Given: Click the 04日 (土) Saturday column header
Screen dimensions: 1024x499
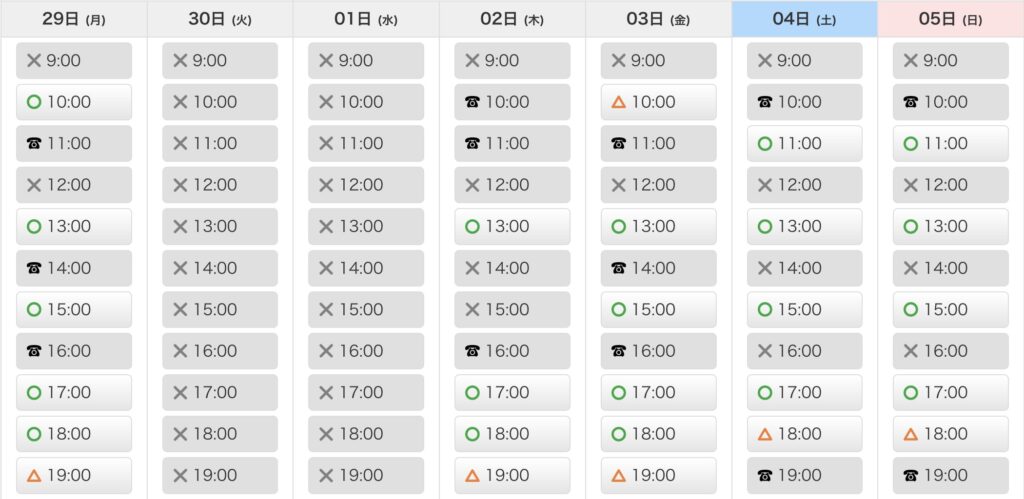Looking at the screenshot, I should 805,19.
